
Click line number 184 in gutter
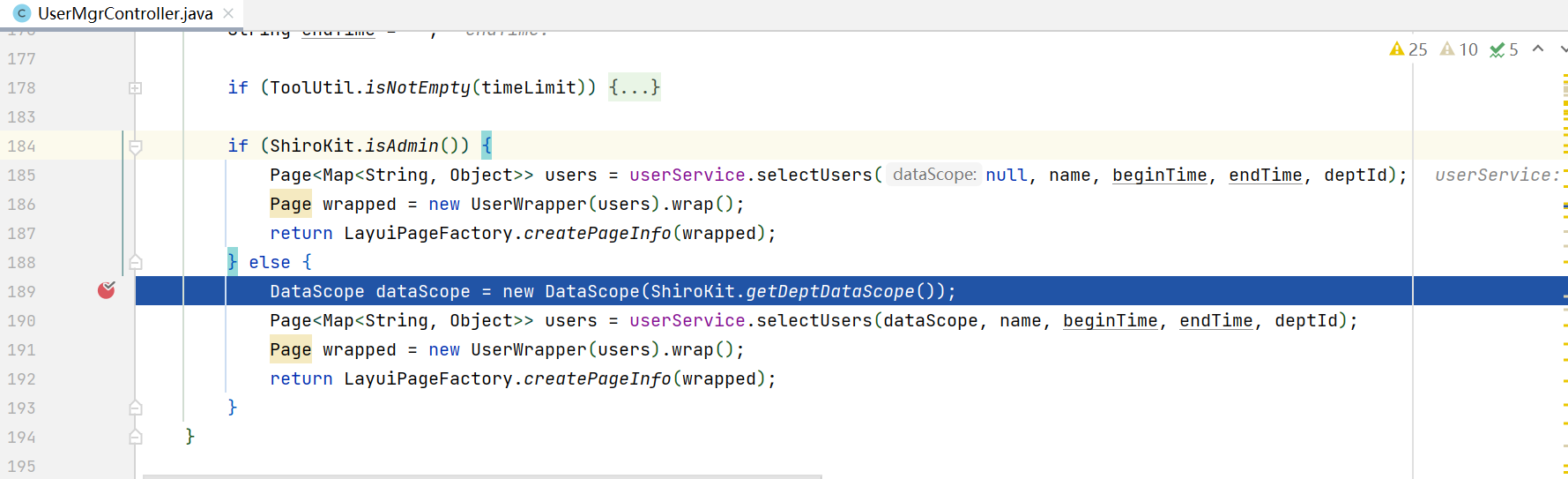[x=21, y=146]
